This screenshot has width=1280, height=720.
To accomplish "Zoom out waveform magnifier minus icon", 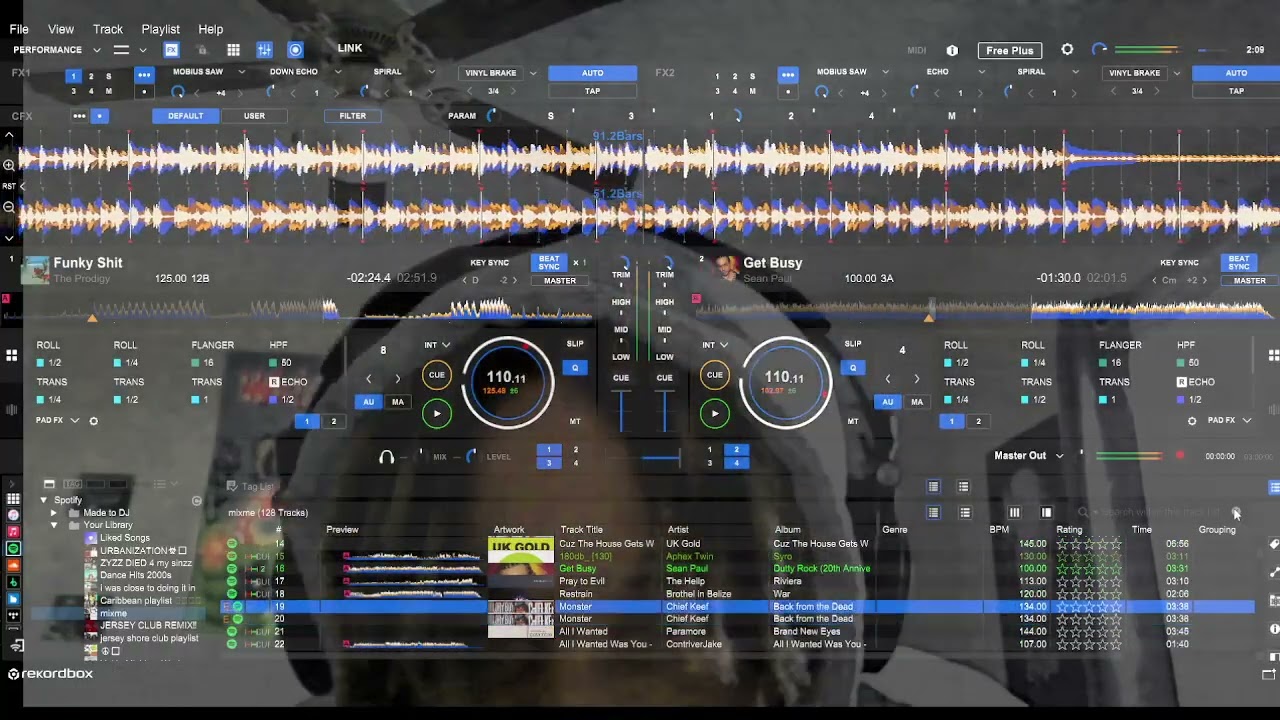I will point(9,207).
